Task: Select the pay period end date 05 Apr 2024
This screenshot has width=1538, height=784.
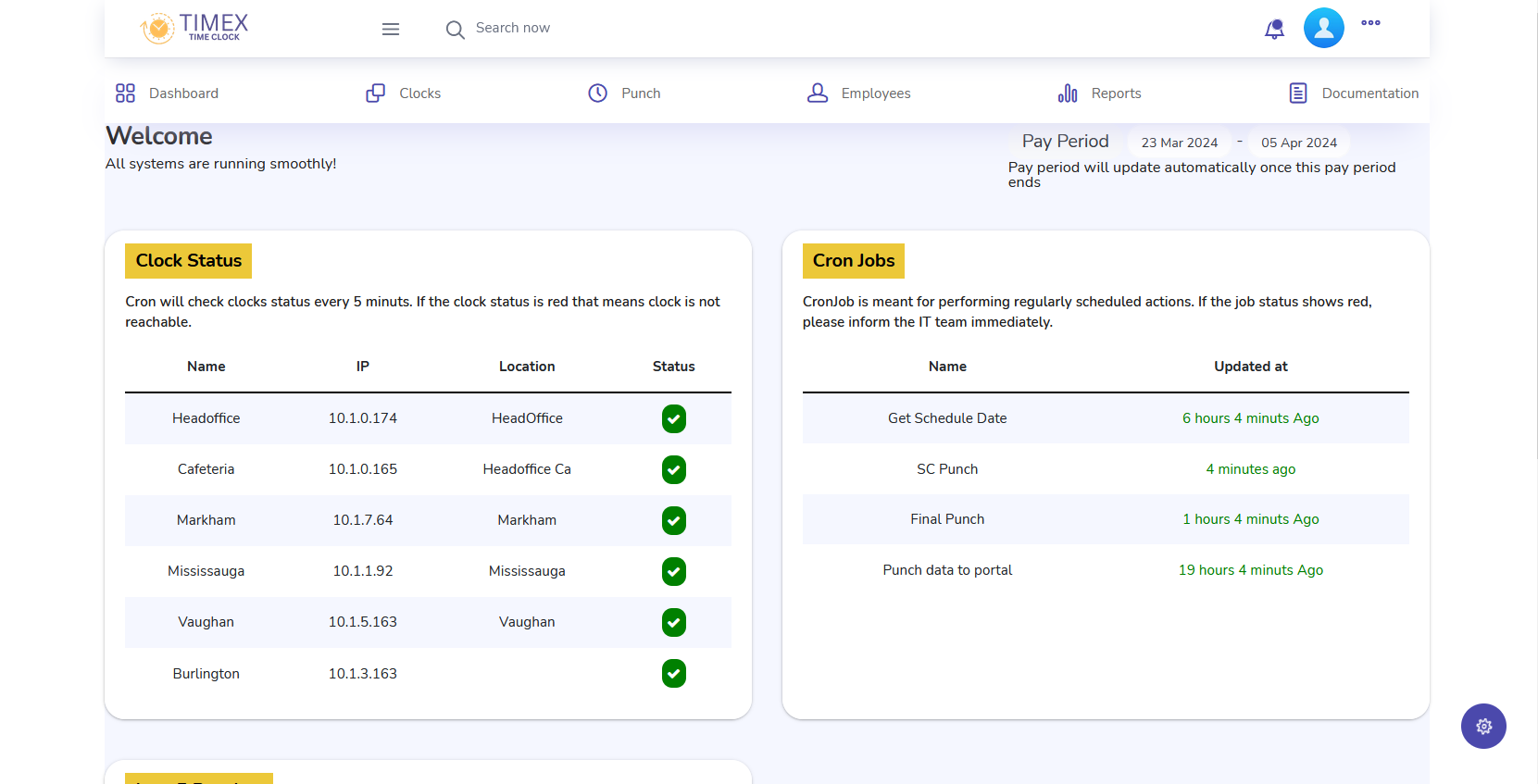Action: (1298, 143)
